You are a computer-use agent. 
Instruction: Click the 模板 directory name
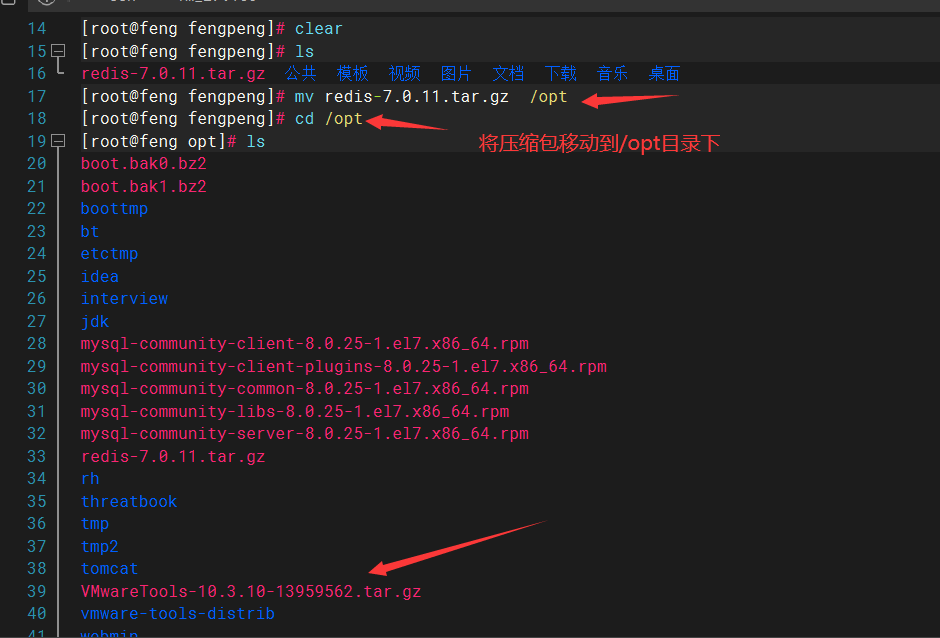pos(352,74)
